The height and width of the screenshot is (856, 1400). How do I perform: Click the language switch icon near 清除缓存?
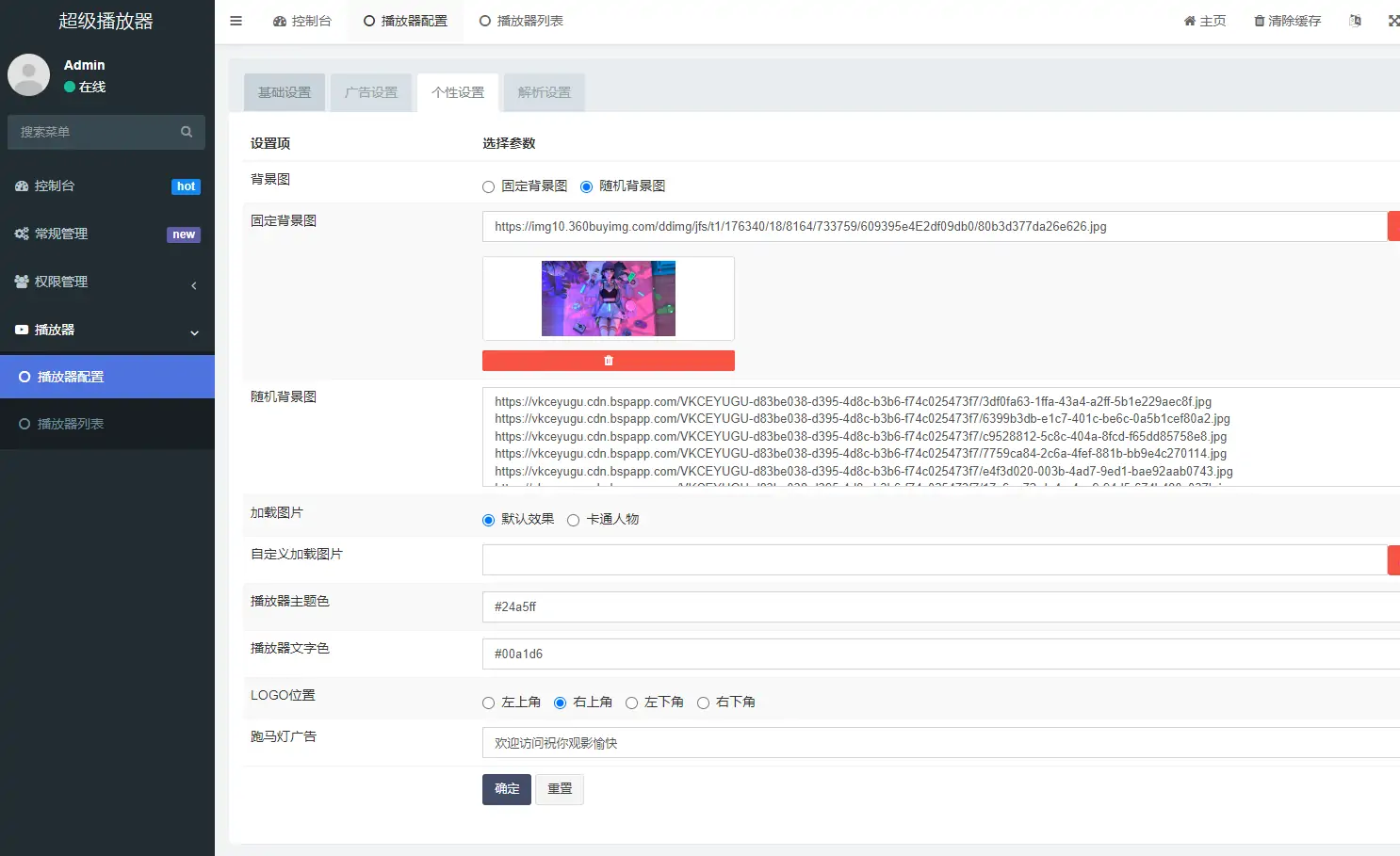(1355, 20)
